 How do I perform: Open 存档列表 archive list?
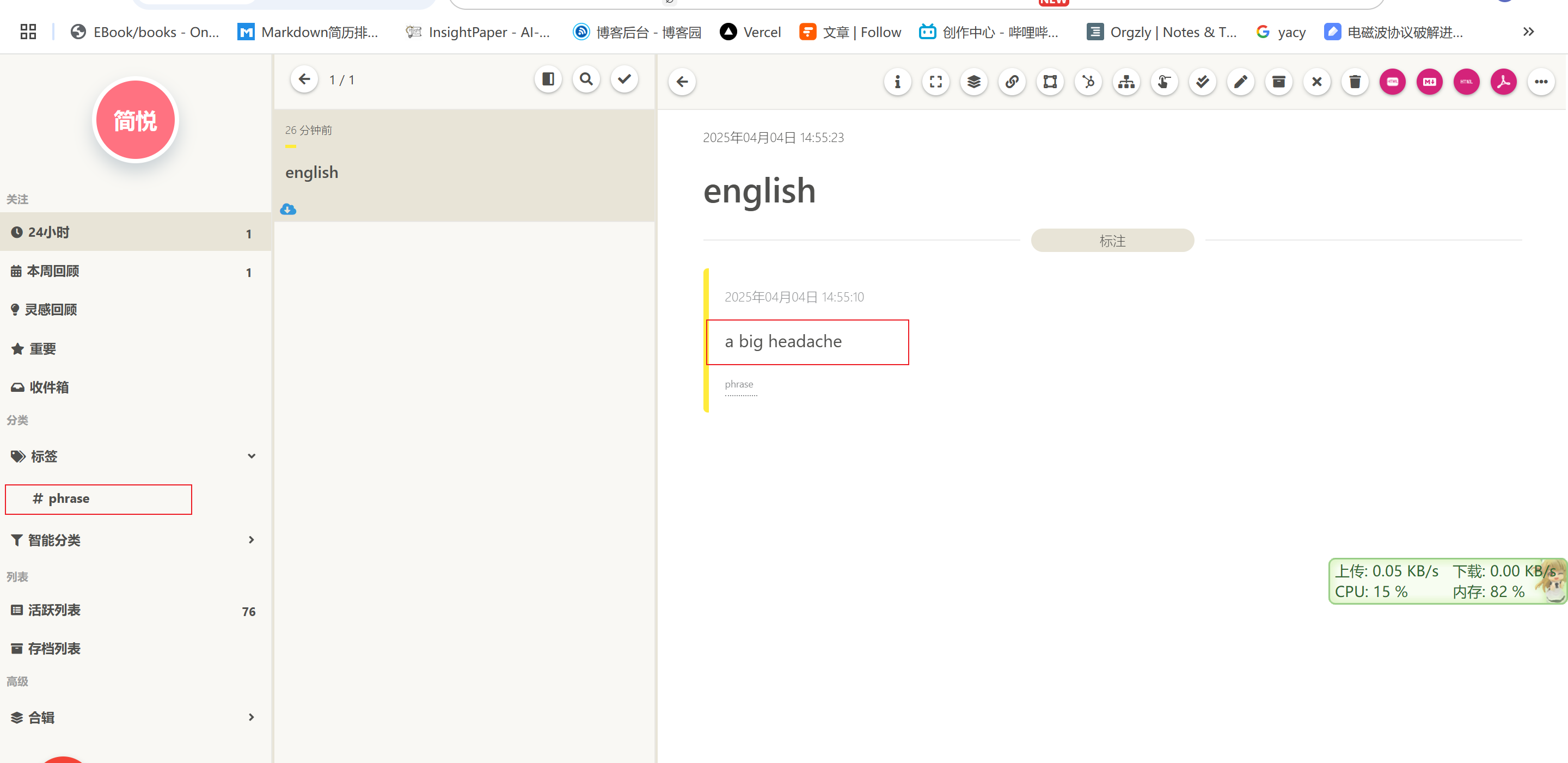pos(135,649)
